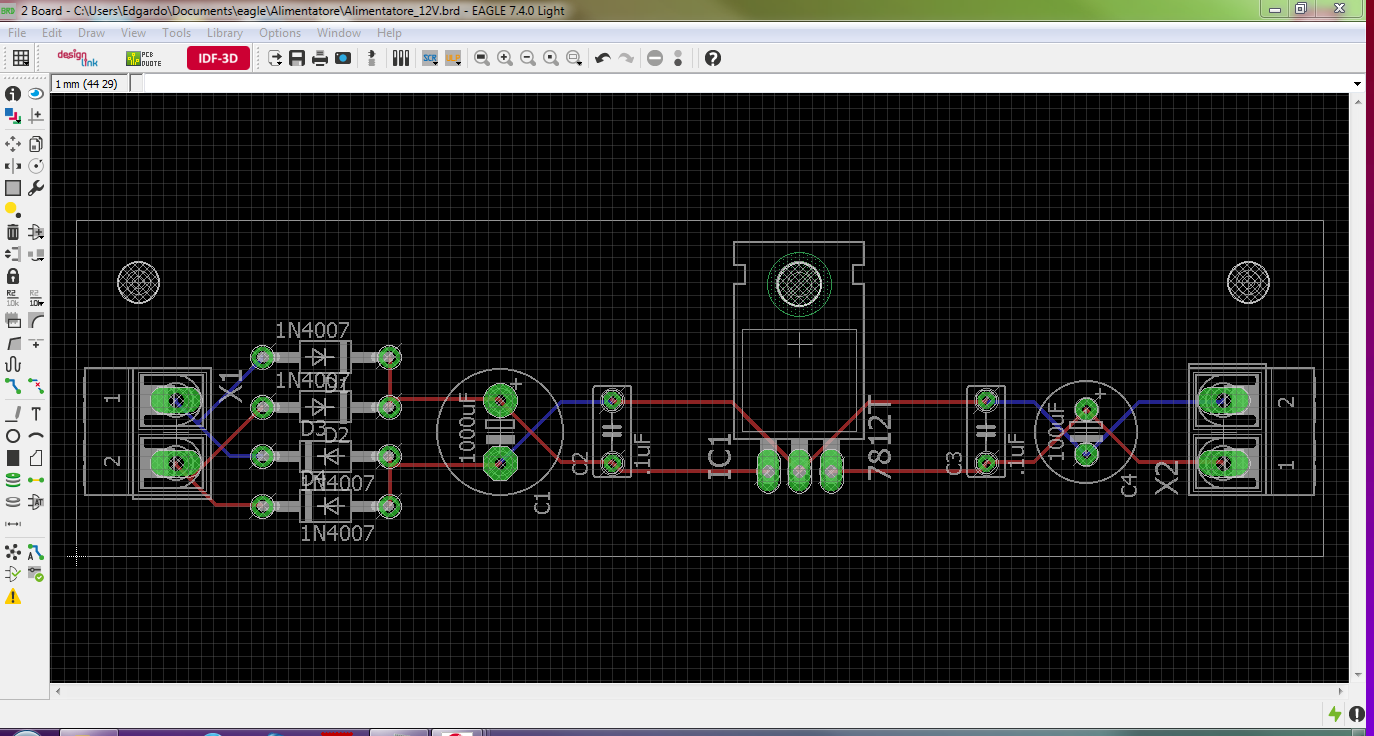
Task: Launch the PCB Quote tool
Action: coord(143,58)
